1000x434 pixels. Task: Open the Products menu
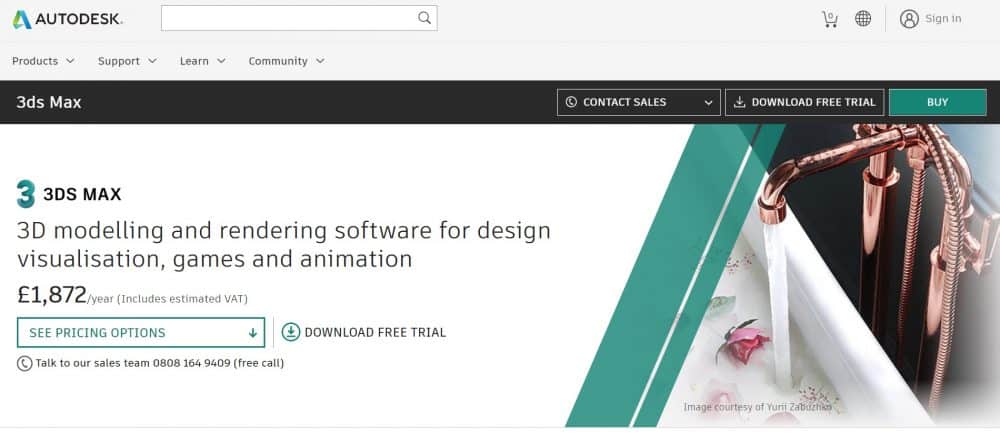click(x=43, y=61)
